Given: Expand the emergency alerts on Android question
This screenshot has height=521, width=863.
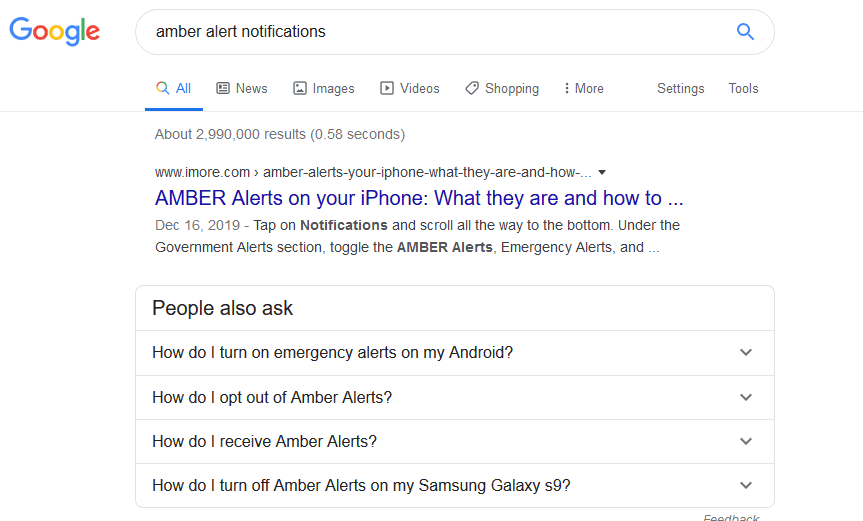Looking at the screenshot, I should [745, 353].
